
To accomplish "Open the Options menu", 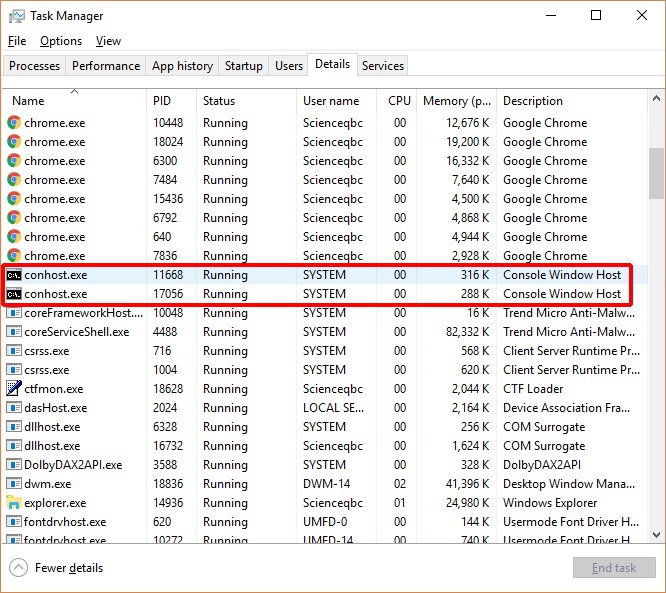I will [x=61, y=41].
